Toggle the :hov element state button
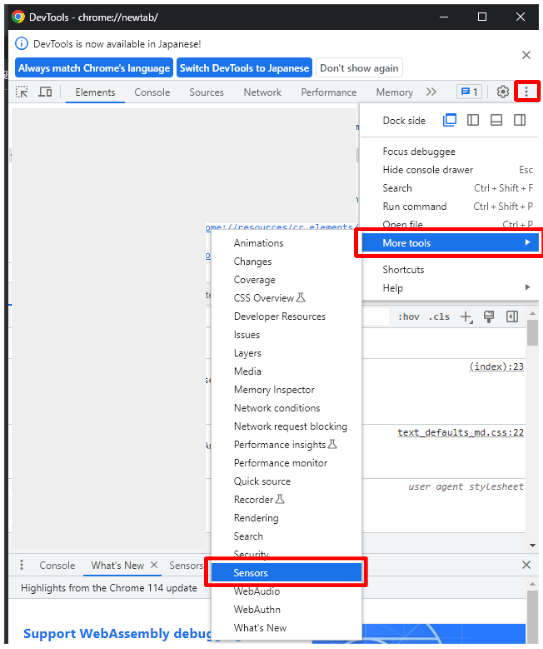This screenshot has height=649, width=543. tap(409, 317)
